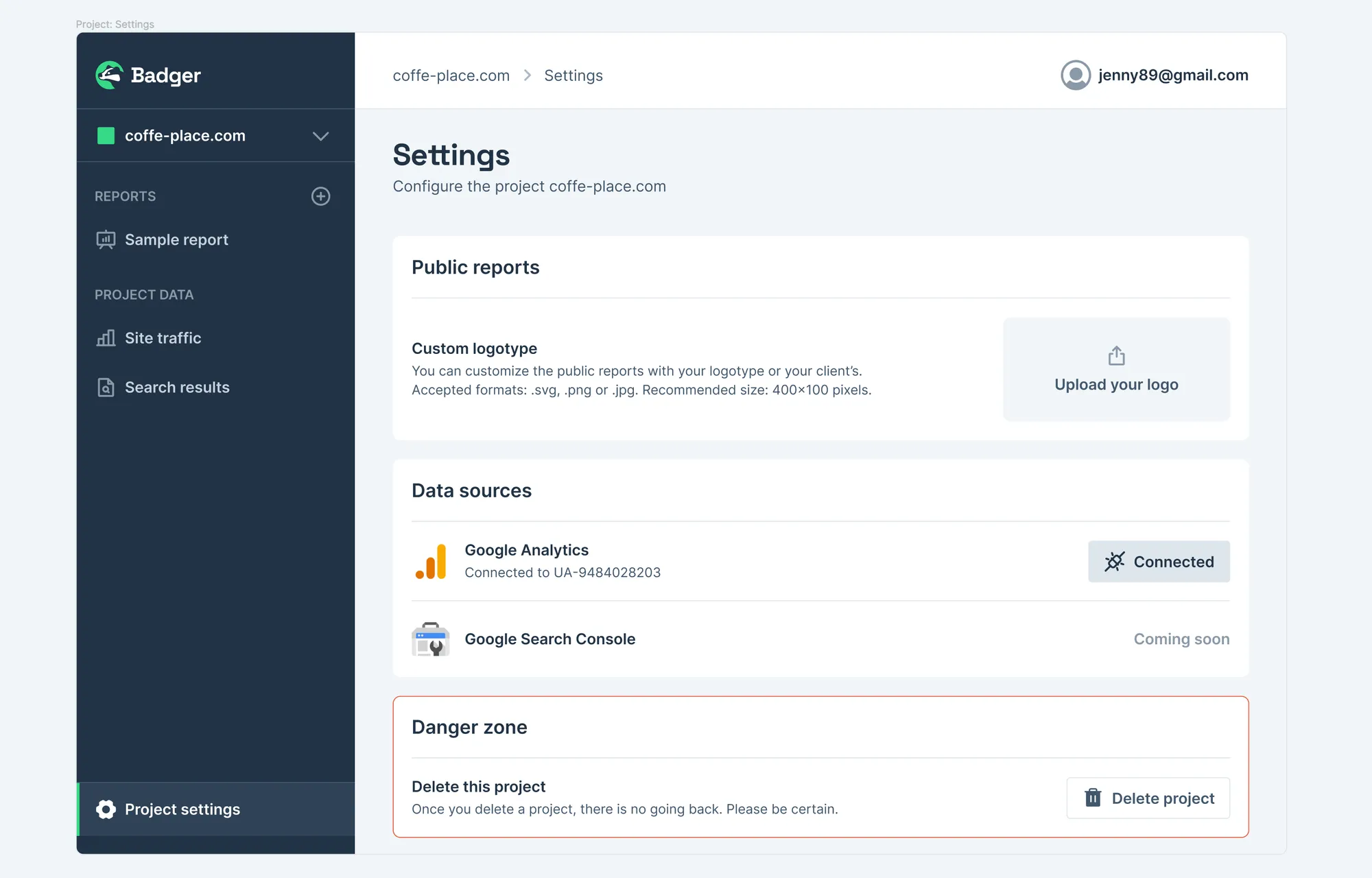1372x878 pixels.
Task: Expand the coffe-place.com project dropdown chevron
Action: tap(320, 136)
